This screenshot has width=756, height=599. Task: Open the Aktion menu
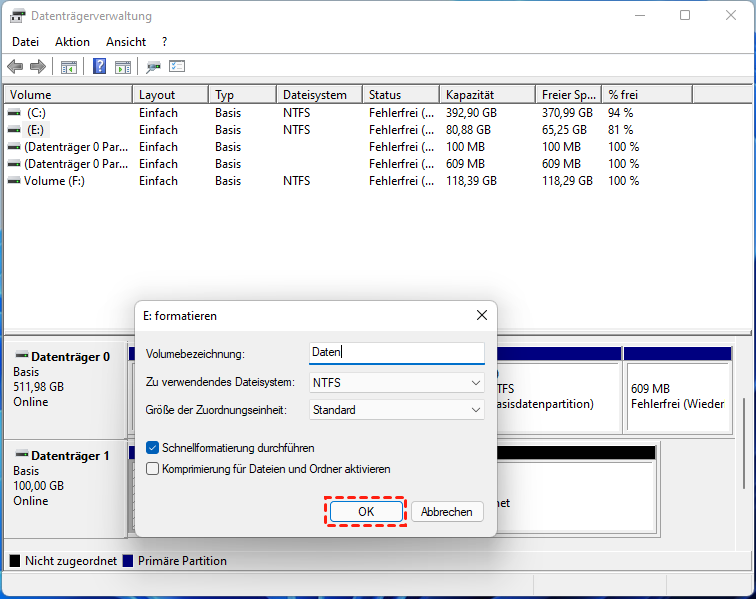(72, 42)
